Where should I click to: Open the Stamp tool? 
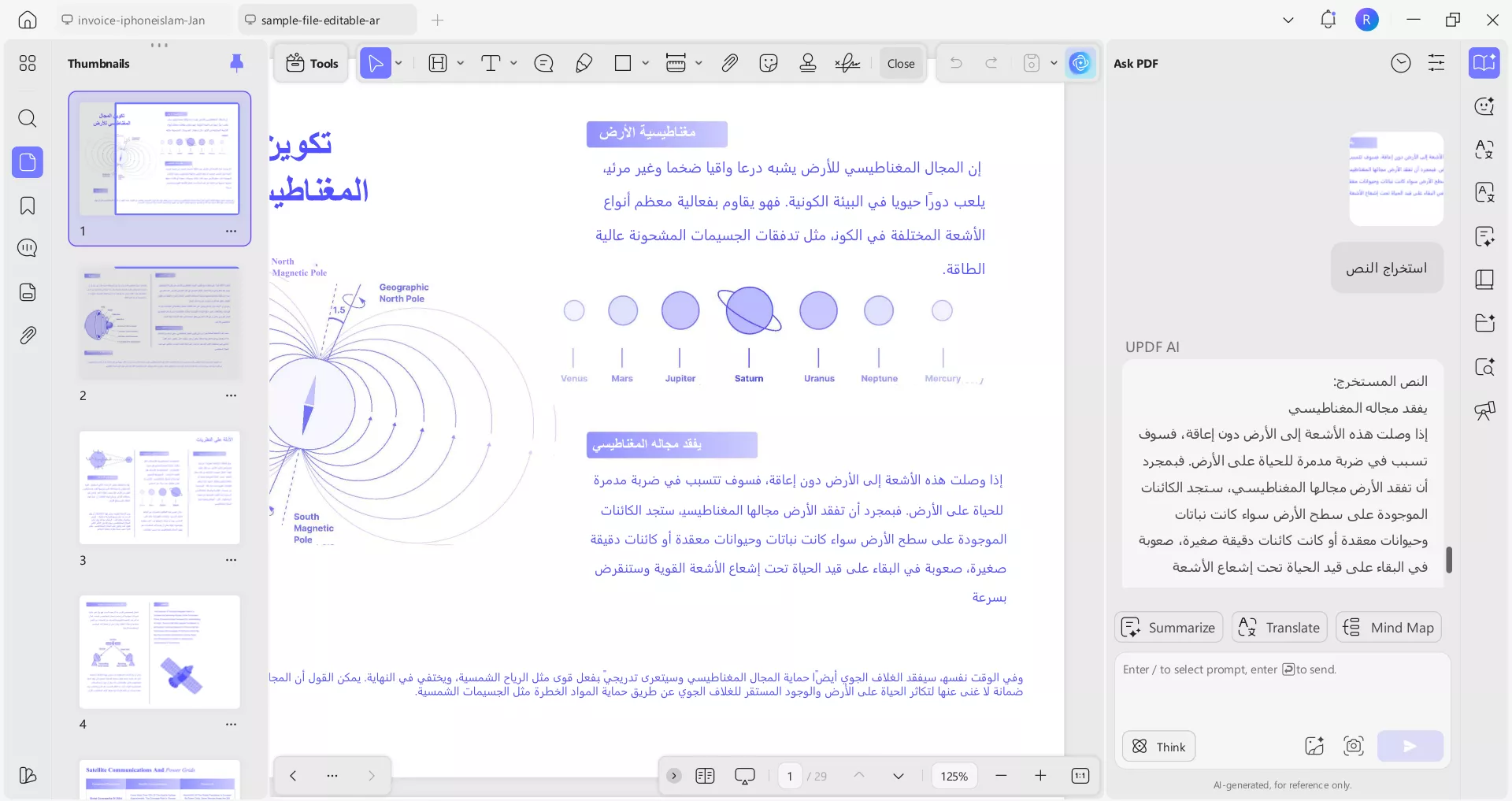808,63
